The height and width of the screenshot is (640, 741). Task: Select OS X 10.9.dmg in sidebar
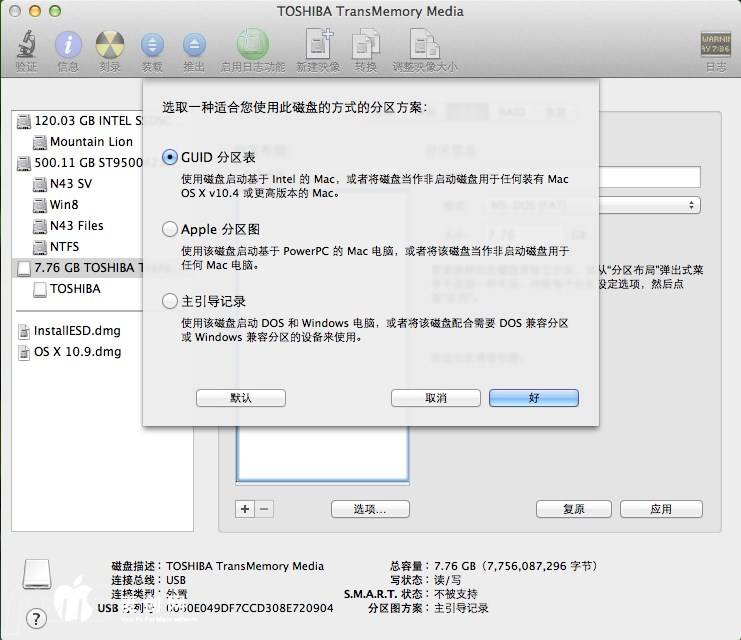pyautogui.click(x=76, y=352)
